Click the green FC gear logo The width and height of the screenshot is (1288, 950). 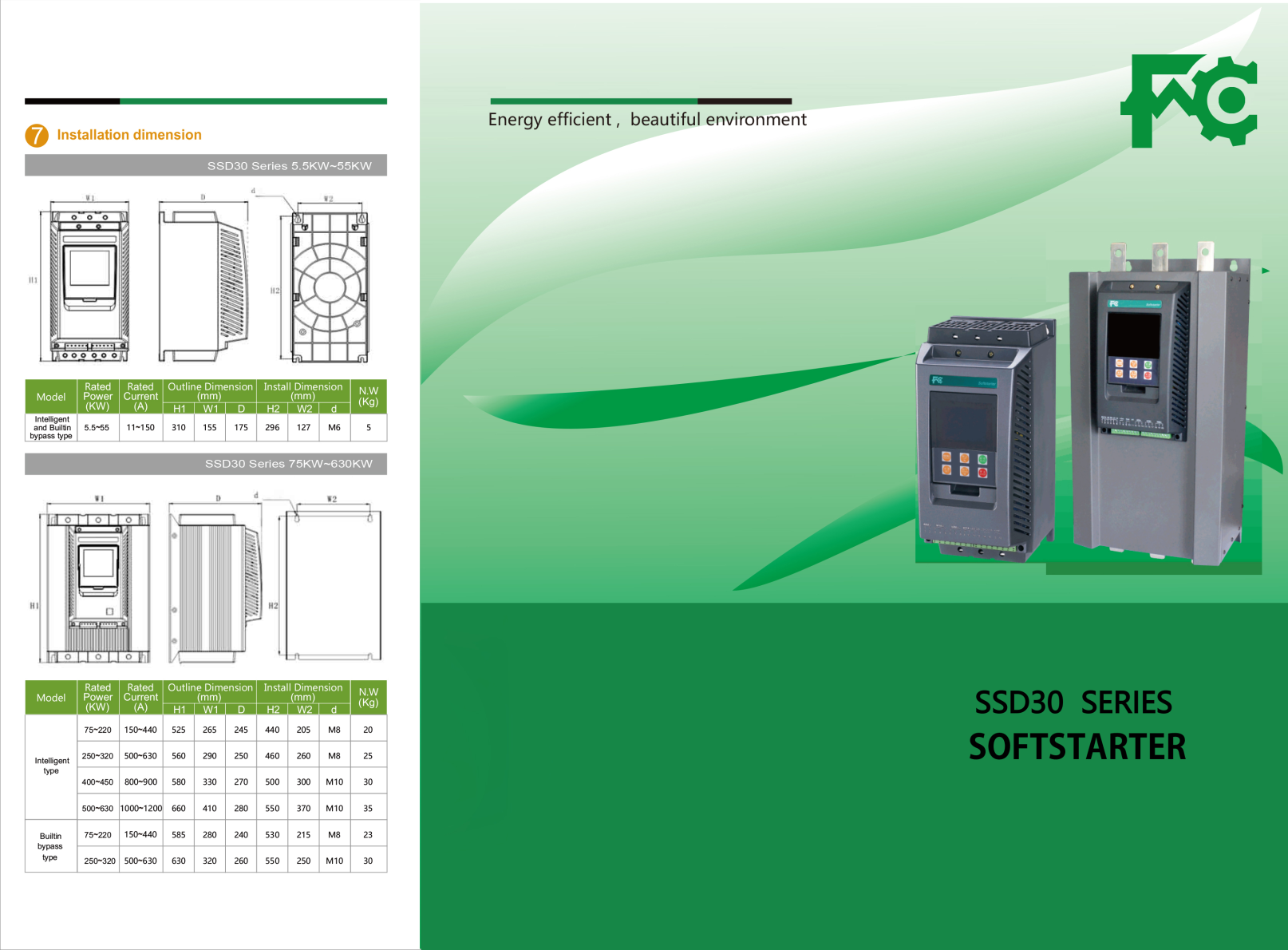(x=1189, y=101)
